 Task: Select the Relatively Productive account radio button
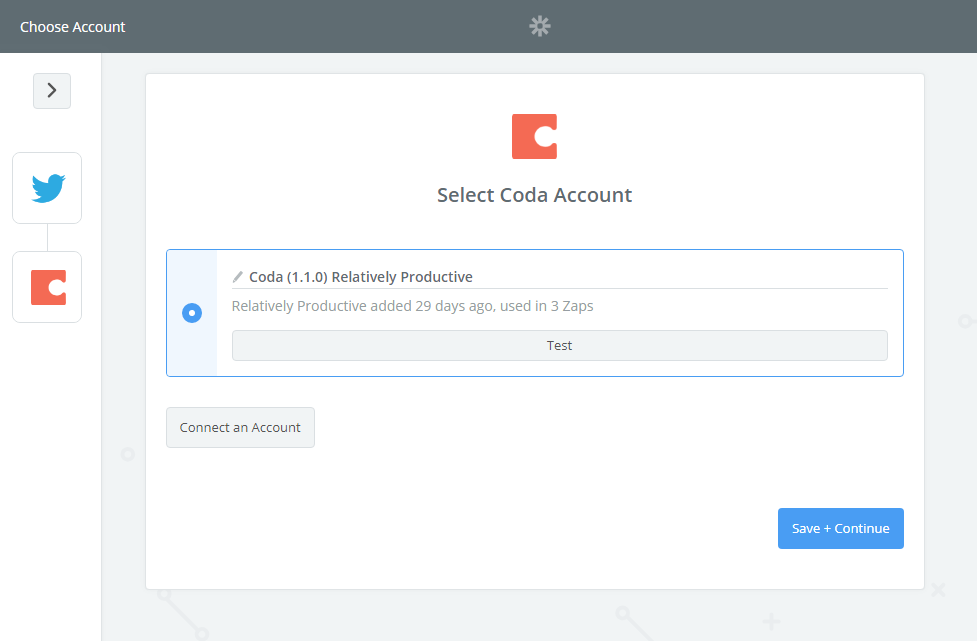[x=192, y=313]
